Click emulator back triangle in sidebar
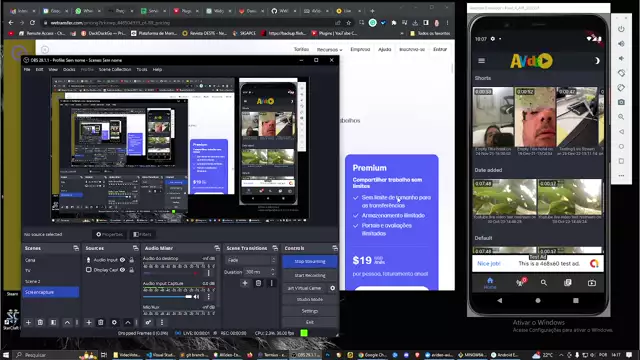640x360 pixels. (x=621, y=131)
